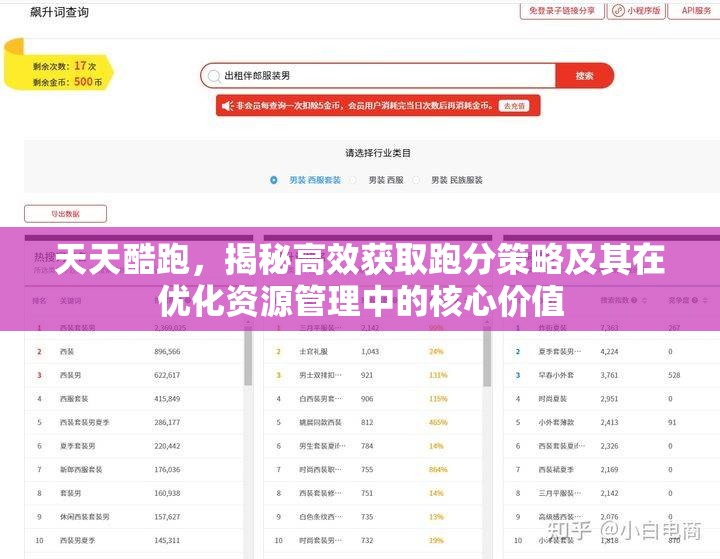This screenshot has width=720, height=559.
Task: Click the value 622,617
Action: pos(167,375)
